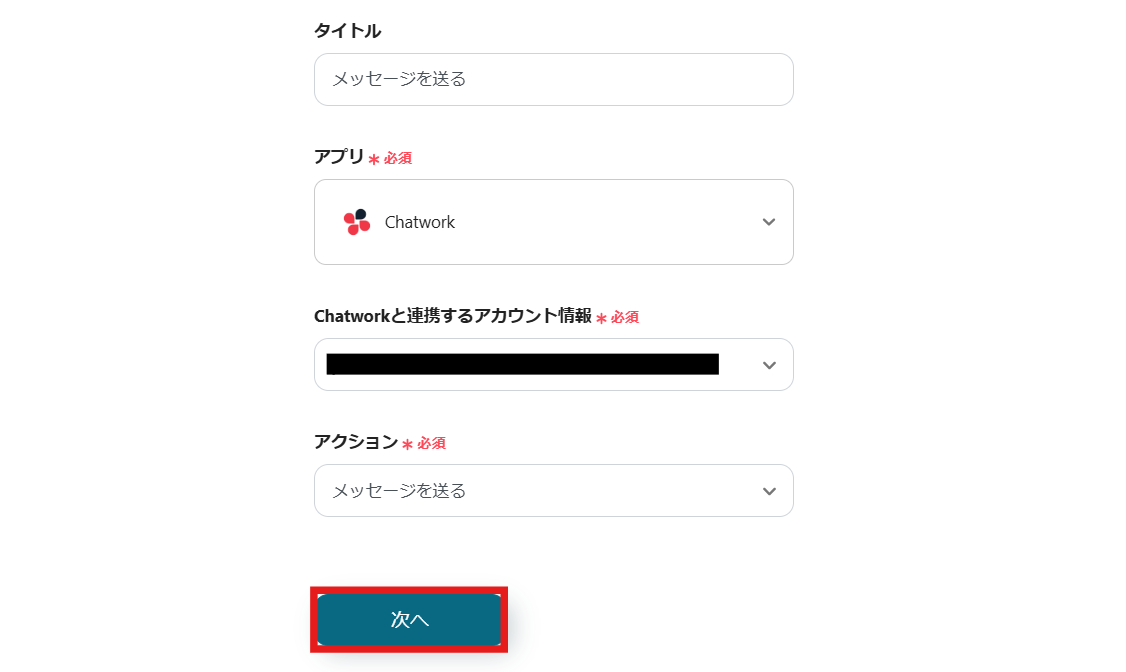Click the 必須 text next to アプリ
This screenshot has width=1126, height=672.
tap(398, 158)
